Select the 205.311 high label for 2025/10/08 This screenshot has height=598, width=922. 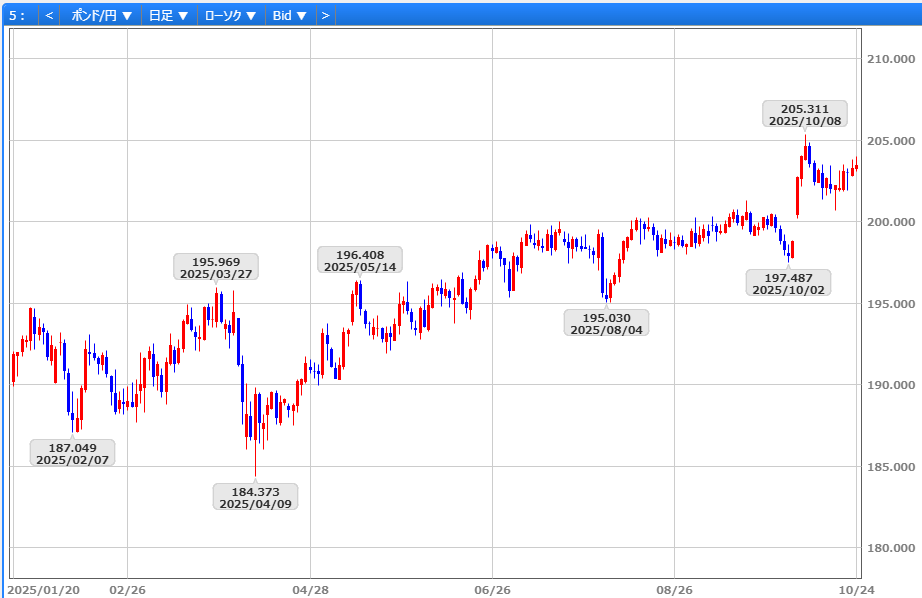(x=804, y=114)
